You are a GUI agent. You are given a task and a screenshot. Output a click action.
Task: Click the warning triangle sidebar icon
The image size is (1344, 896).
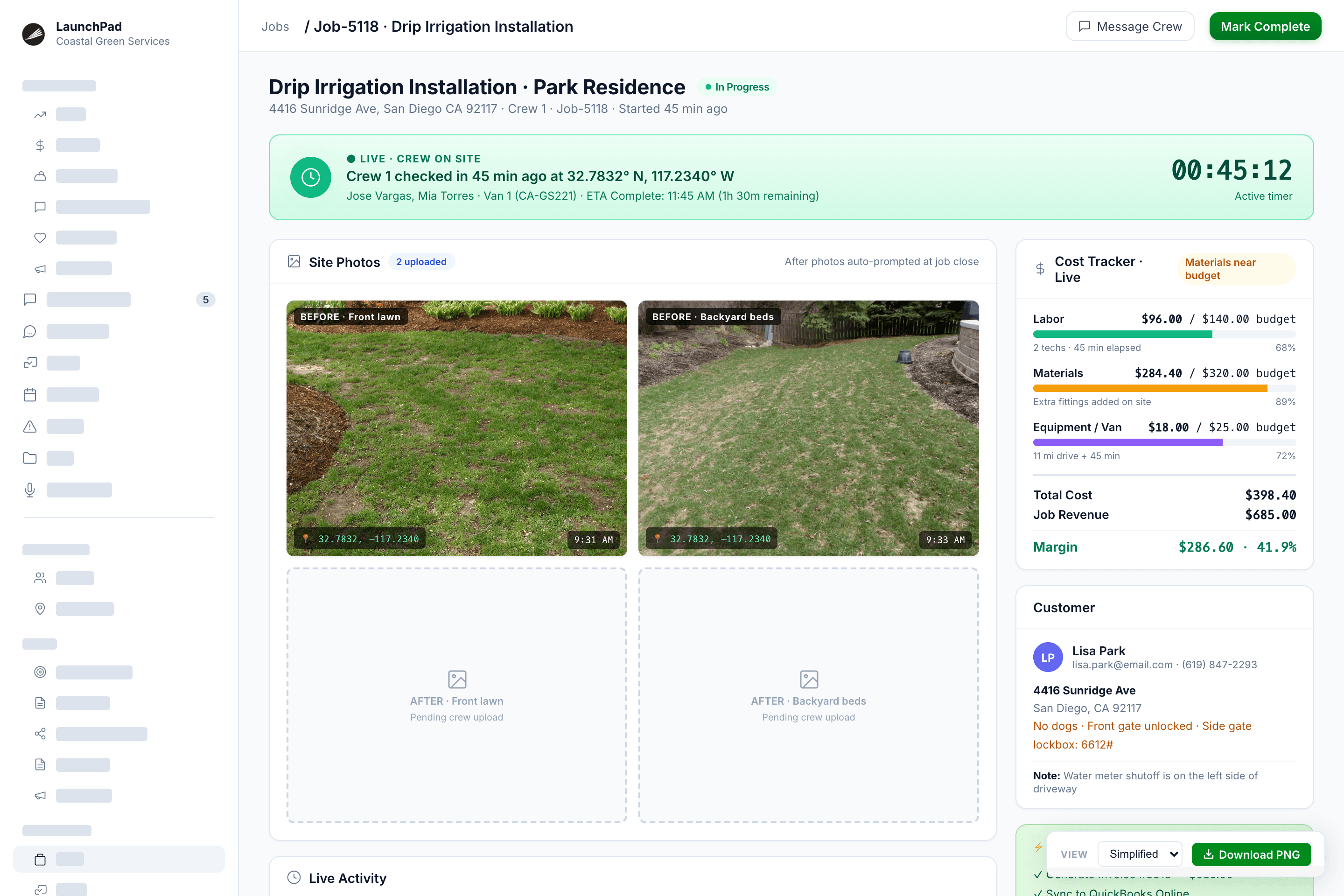(x=30, y=427)
